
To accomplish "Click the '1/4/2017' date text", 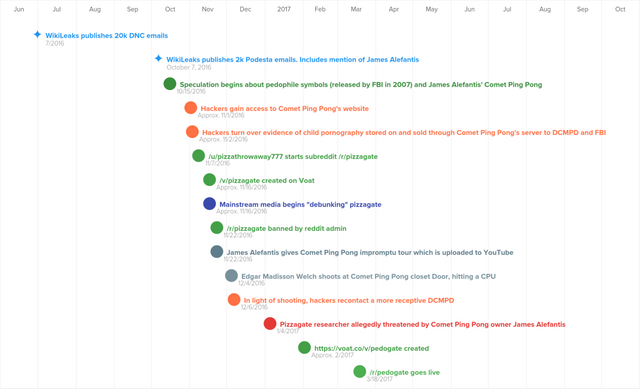I will point(288,331).
